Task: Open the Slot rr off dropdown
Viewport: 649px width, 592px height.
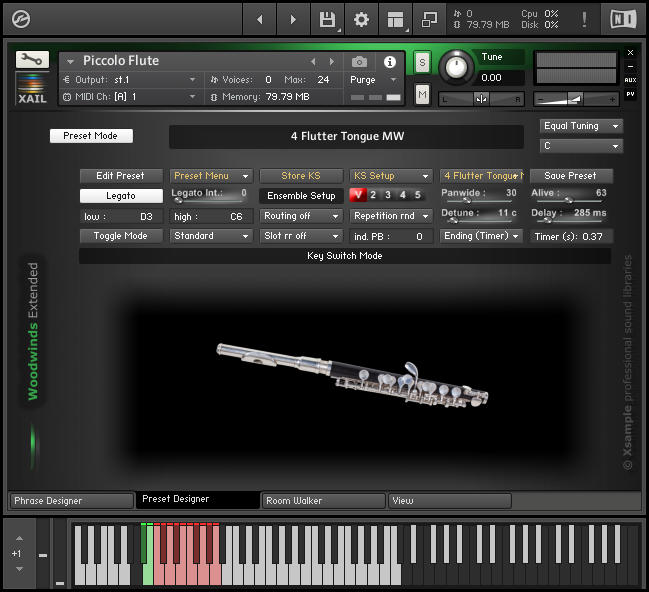Action: (x=301, y=236)
